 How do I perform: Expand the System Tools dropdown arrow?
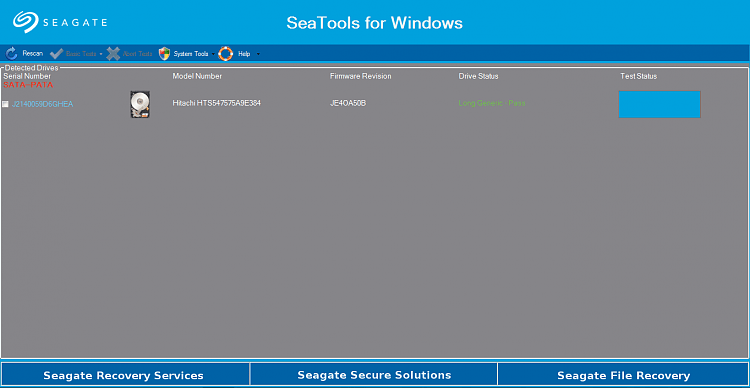pyautogui.click(x=213, y=54)
